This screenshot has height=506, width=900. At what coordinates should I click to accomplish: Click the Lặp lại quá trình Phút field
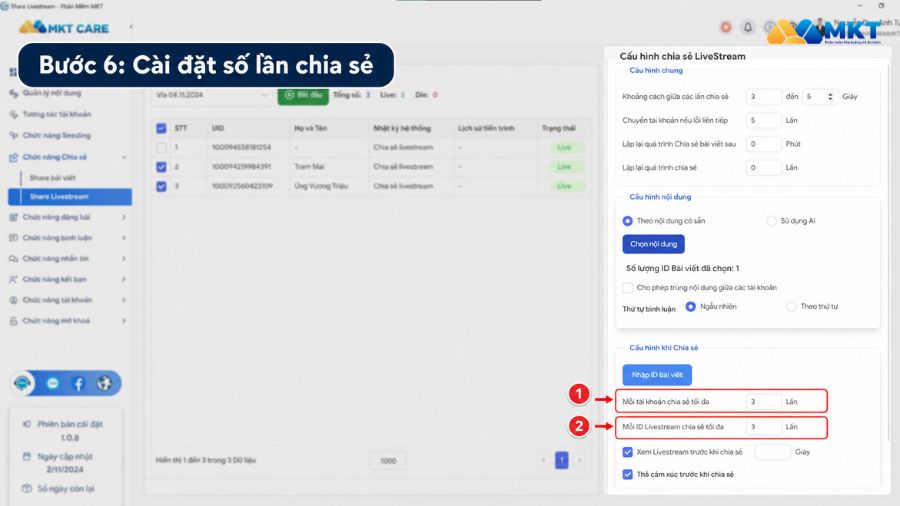point(764,144)
